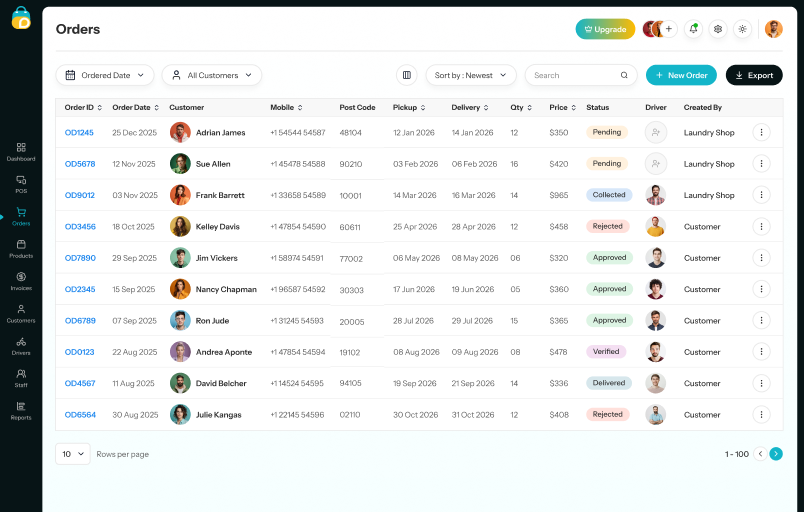Open the more options menu for order OD0123
Image resolution: width=804 pixels, height=512 pixels.
click(x=761, y=352)
